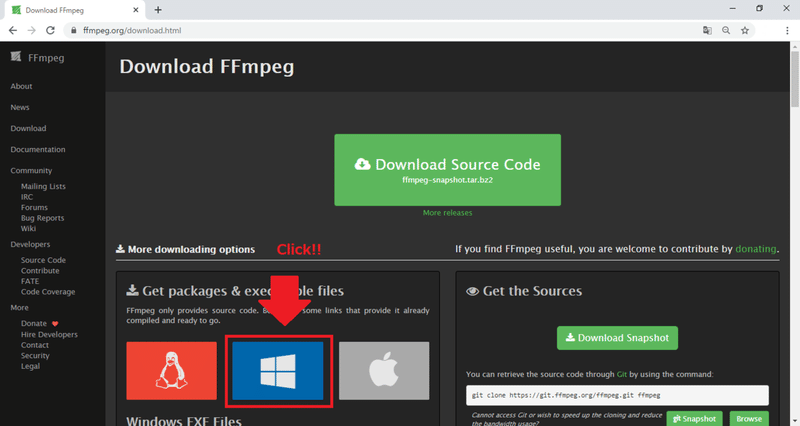
Task: Open the Code Coverage sidebar link
Action: (48, 292)
